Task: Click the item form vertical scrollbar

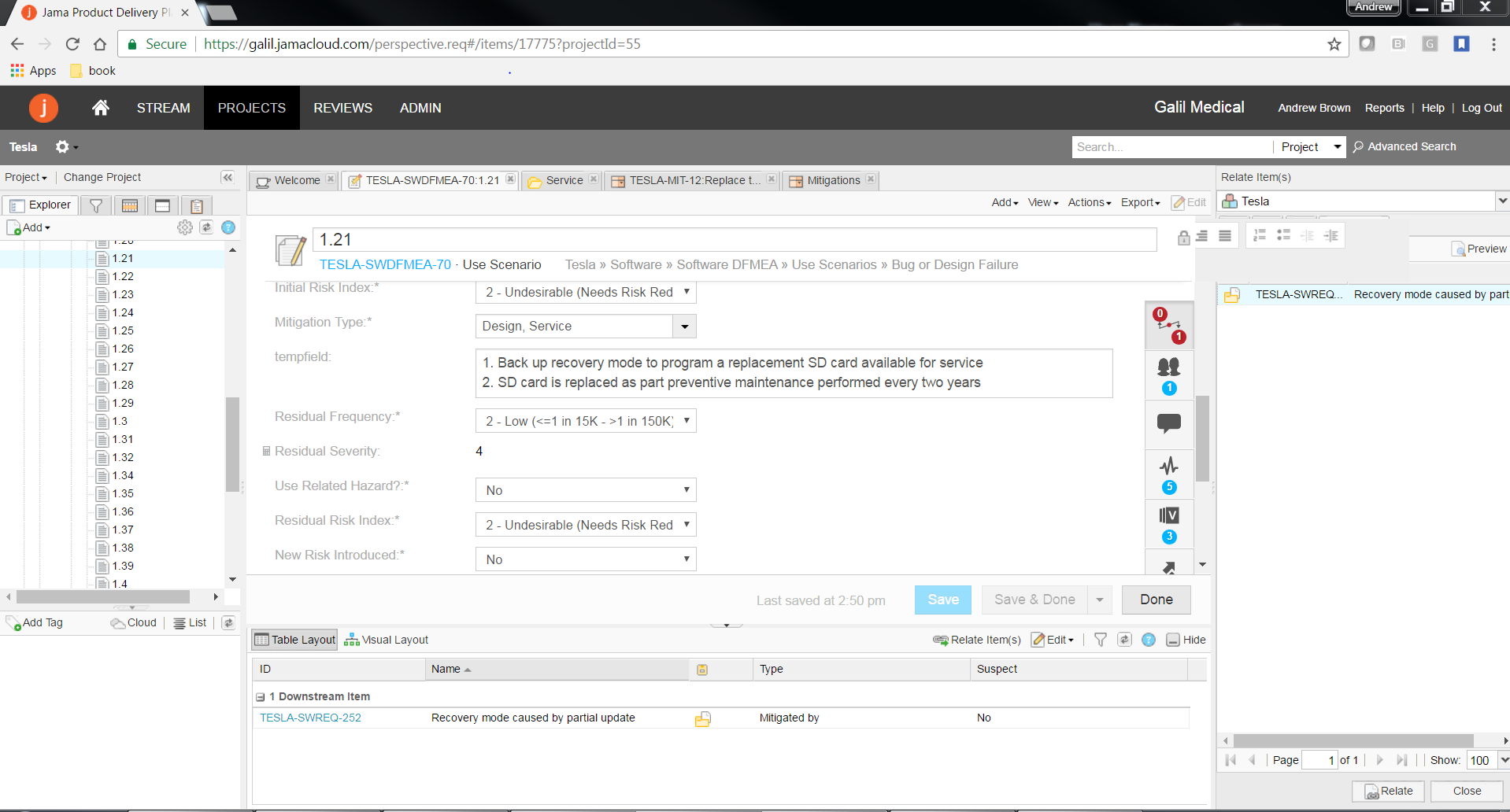Action: [x=1202, y=438]
